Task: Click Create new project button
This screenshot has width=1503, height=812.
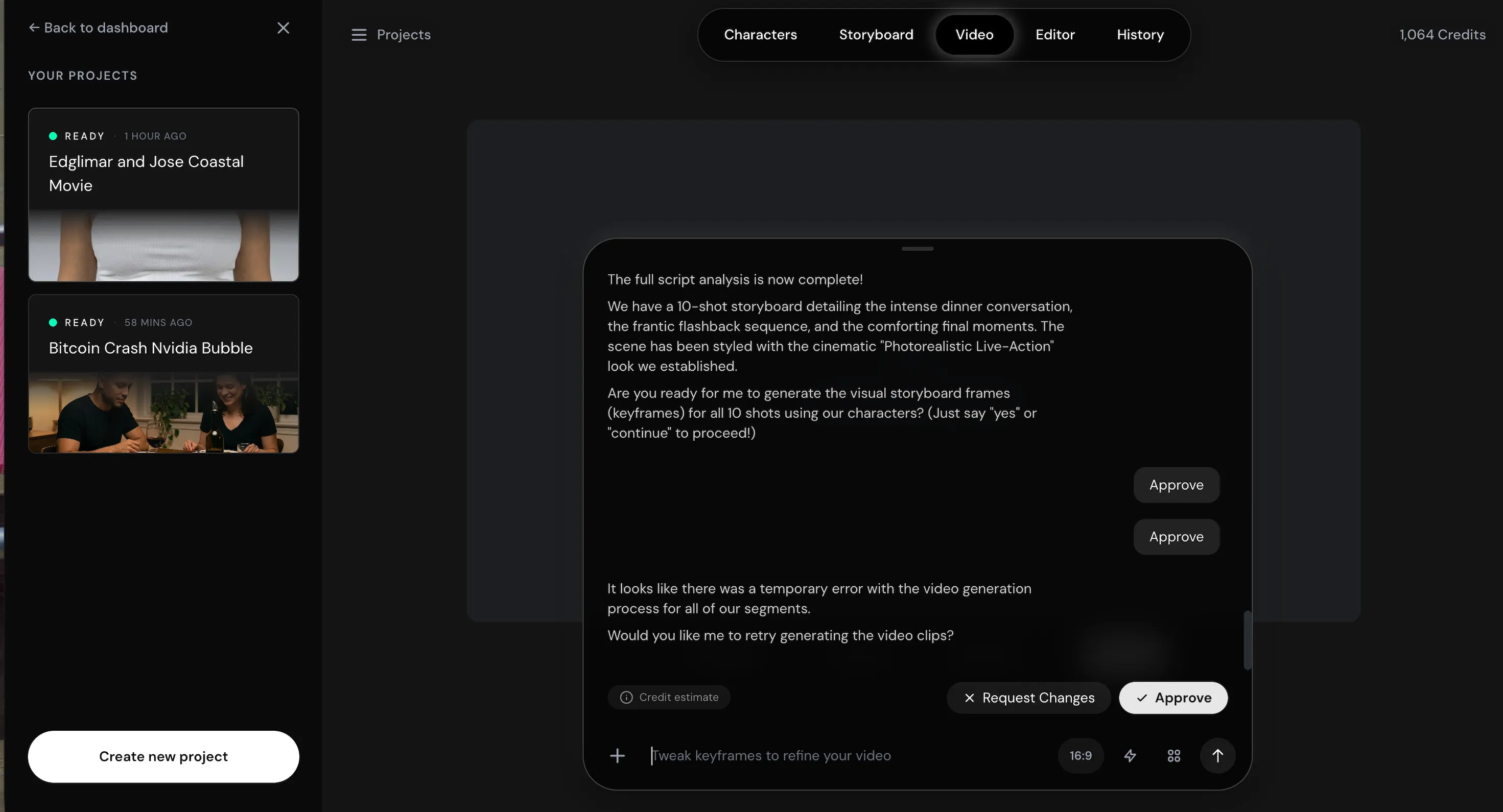Action: coord(163,756)
